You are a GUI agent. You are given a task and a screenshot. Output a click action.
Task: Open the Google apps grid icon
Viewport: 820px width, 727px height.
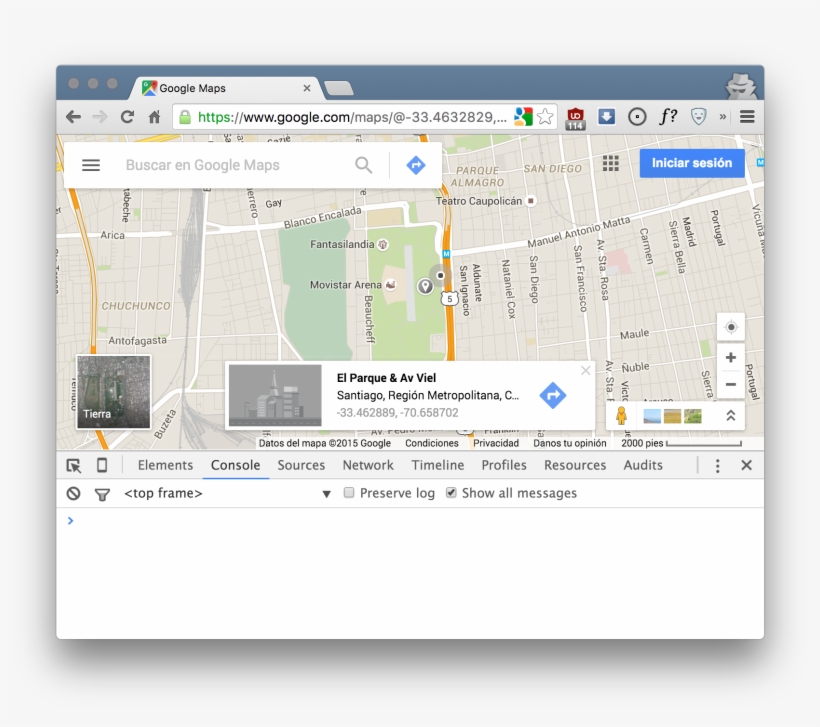click(x=610, y=163)
